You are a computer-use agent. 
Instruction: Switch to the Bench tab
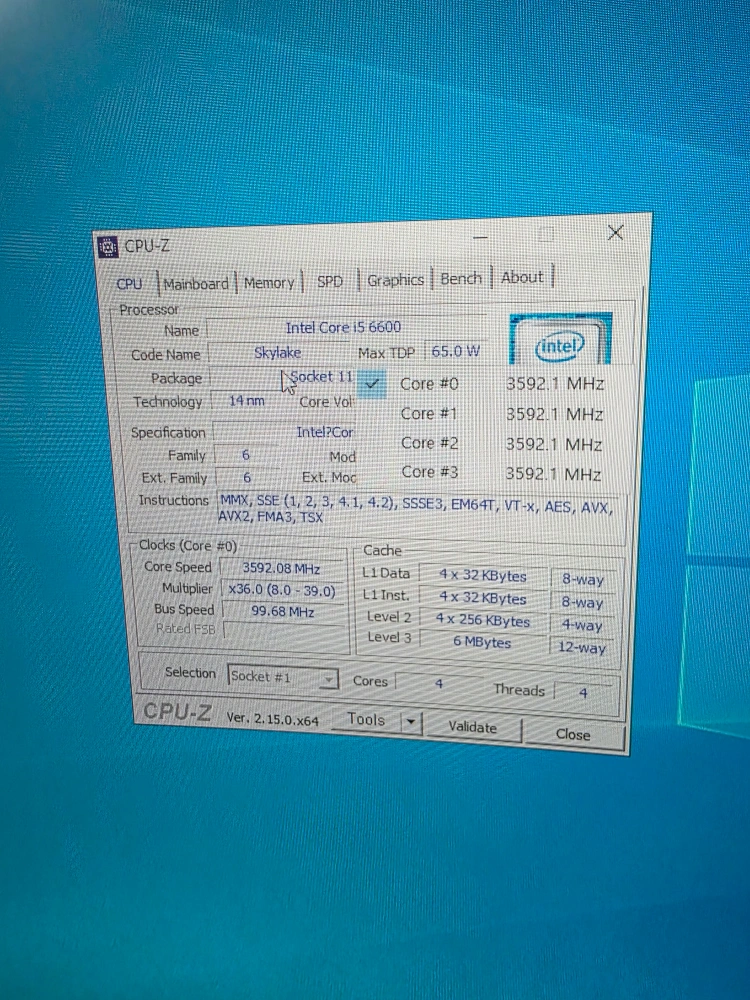click(x=461, y=279)
